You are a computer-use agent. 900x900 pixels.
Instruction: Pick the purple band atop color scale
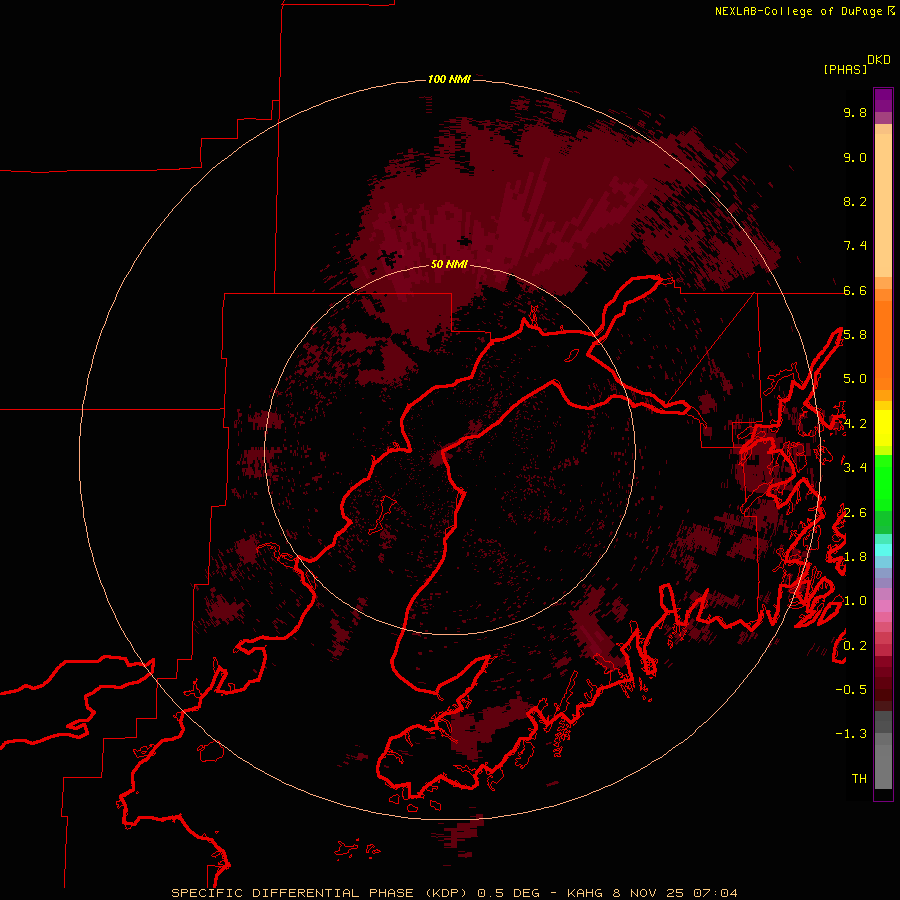[883, 100]
